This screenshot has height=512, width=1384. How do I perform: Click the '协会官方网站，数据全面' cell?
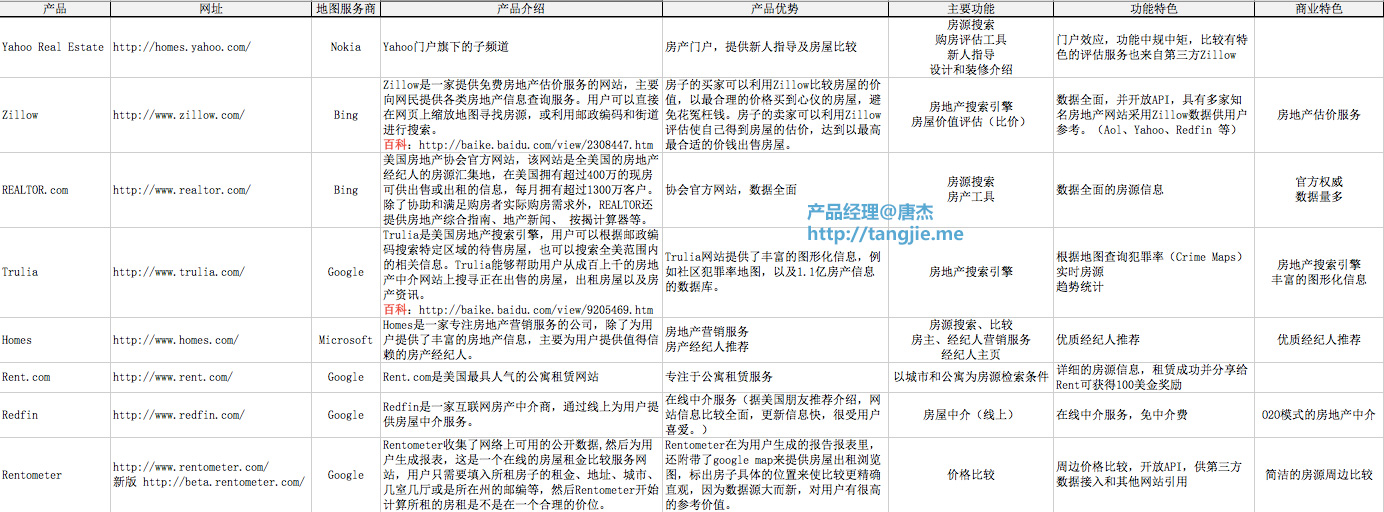tap(775, 190)
